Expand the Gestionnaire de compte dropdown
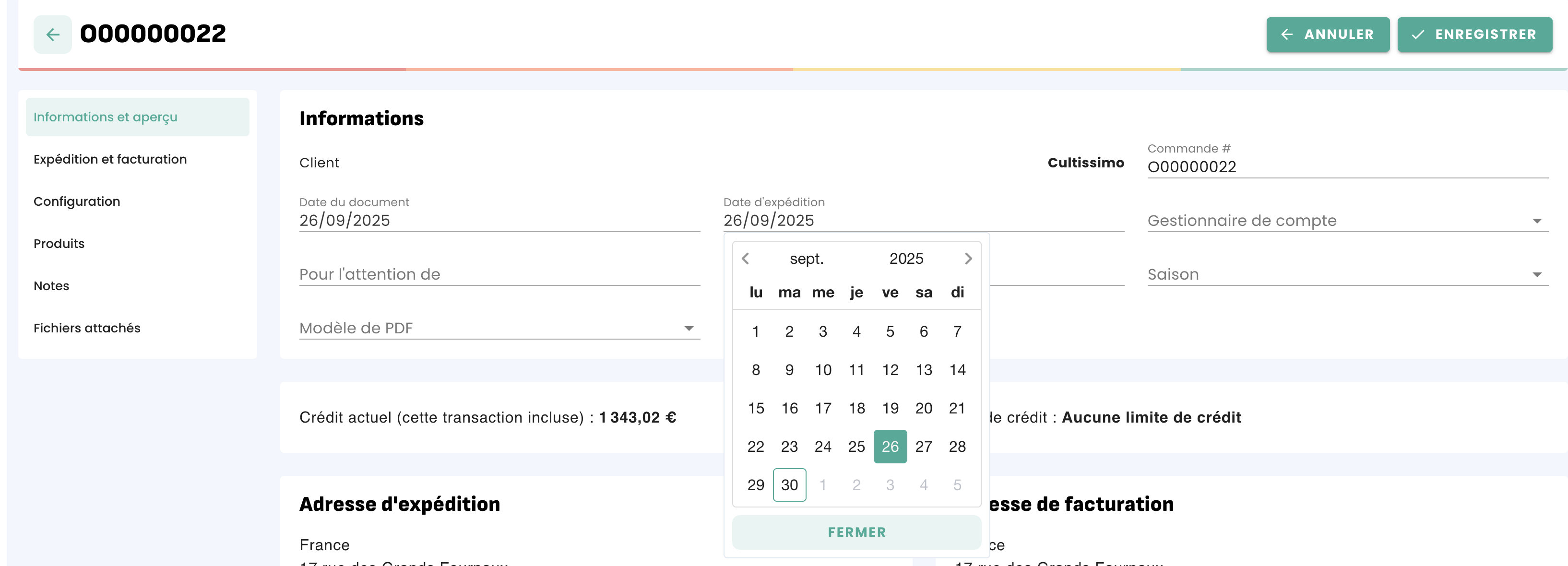1568x566 pixels. pyautogui.click(x=1347, y=220)
